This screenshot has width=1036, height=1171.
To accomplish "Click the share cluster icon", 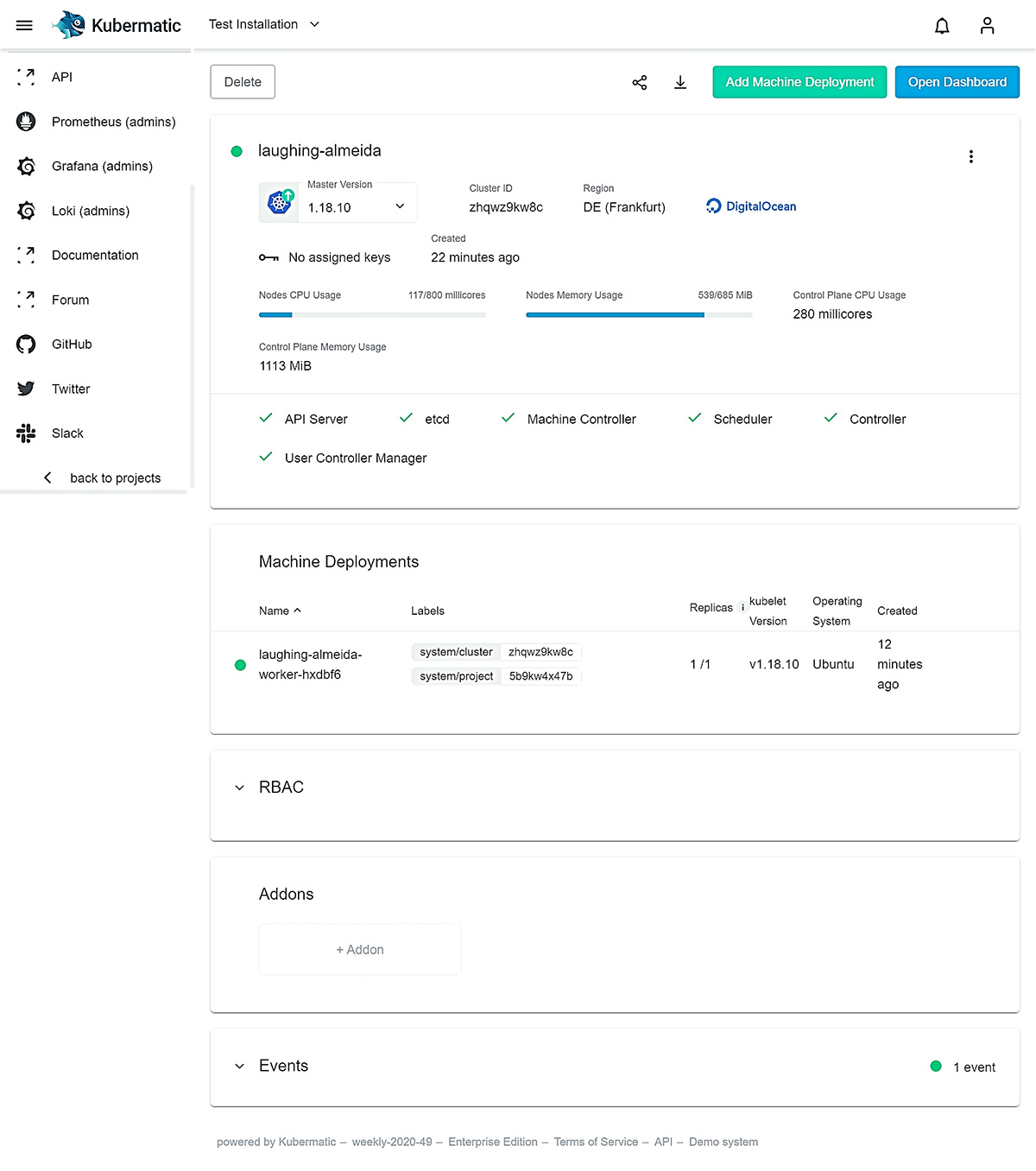I will tap(640, 82).
